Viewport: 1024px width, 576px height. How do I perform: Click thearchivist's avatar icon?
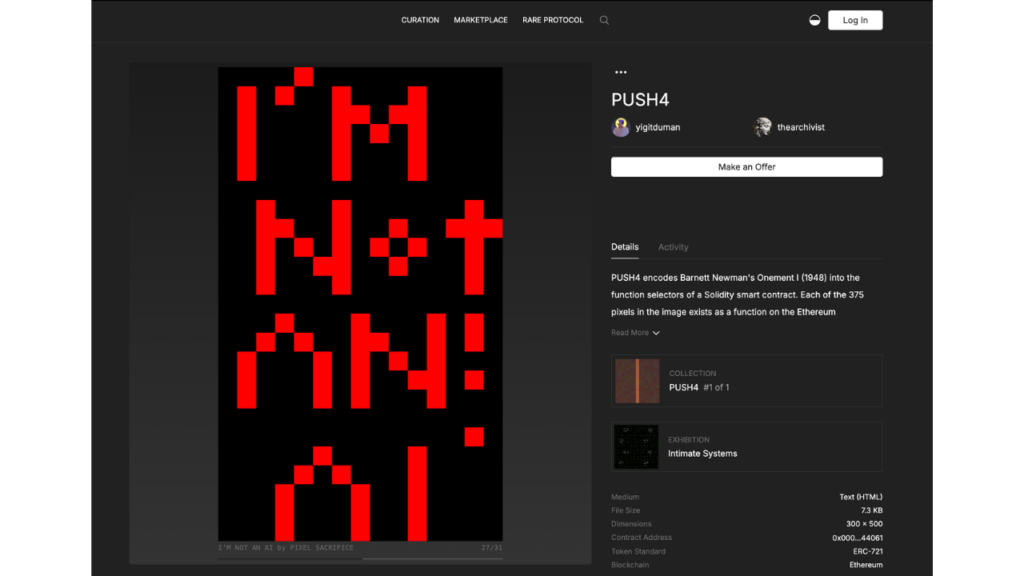coord(763,127)
